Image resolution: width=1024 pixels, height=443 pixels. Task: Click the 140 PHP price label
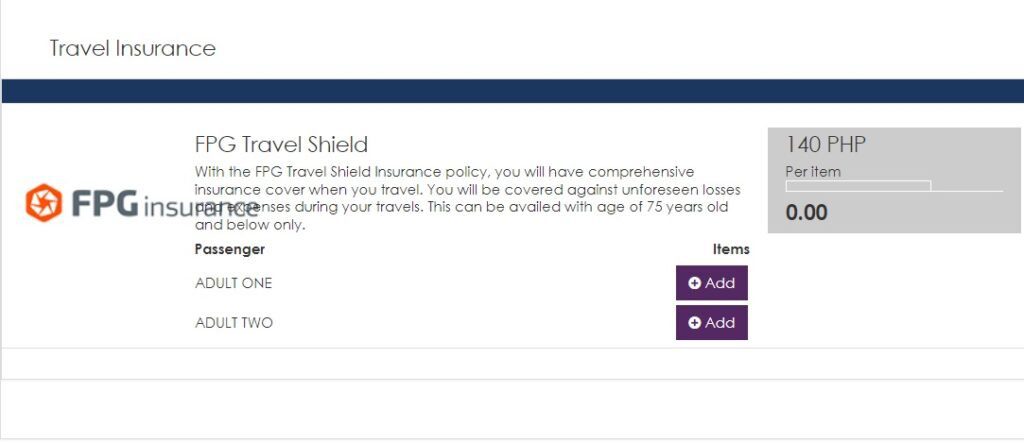pyautogui.click(x=825, y=145)
